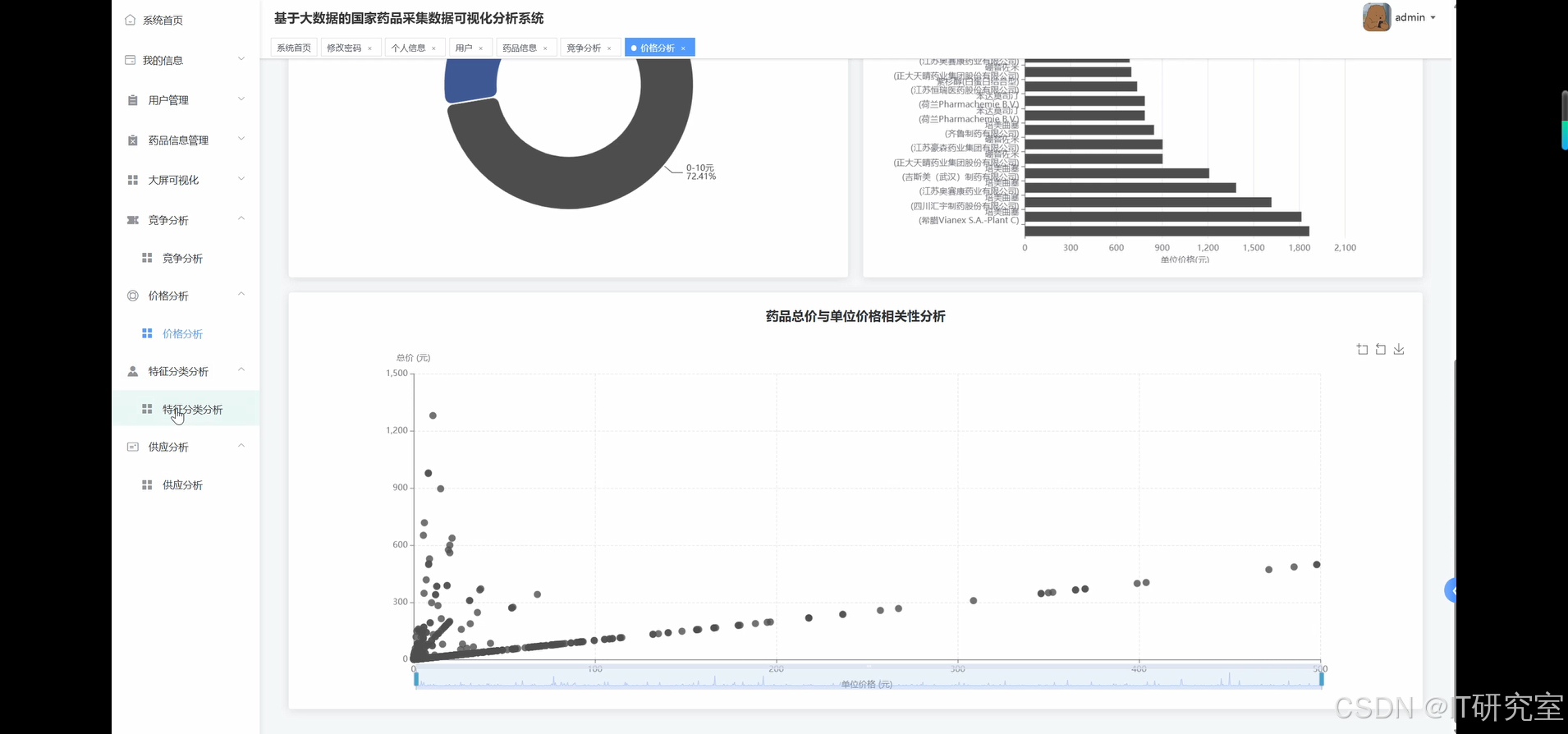The height and width of the screenshot is (734, 1568).
Task: Activate the chart area zoom tool icon
Action: tap(1363, 350)
